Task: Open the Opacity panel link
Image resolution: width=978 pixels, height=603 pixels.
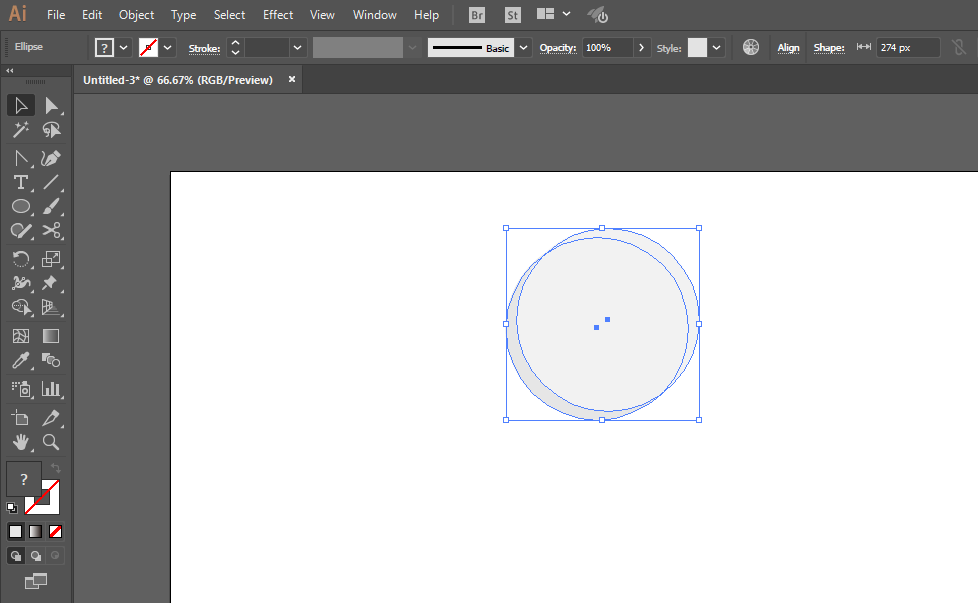Action: [558, 48]
